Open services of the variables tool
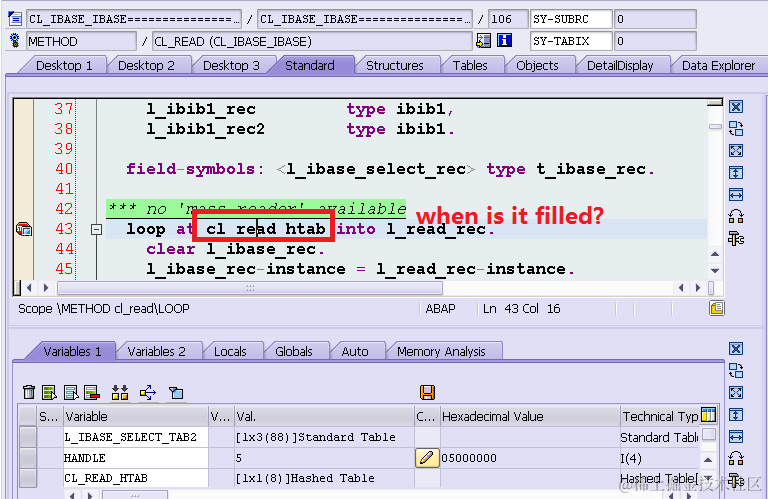768x499 pixels. [736, 458]
